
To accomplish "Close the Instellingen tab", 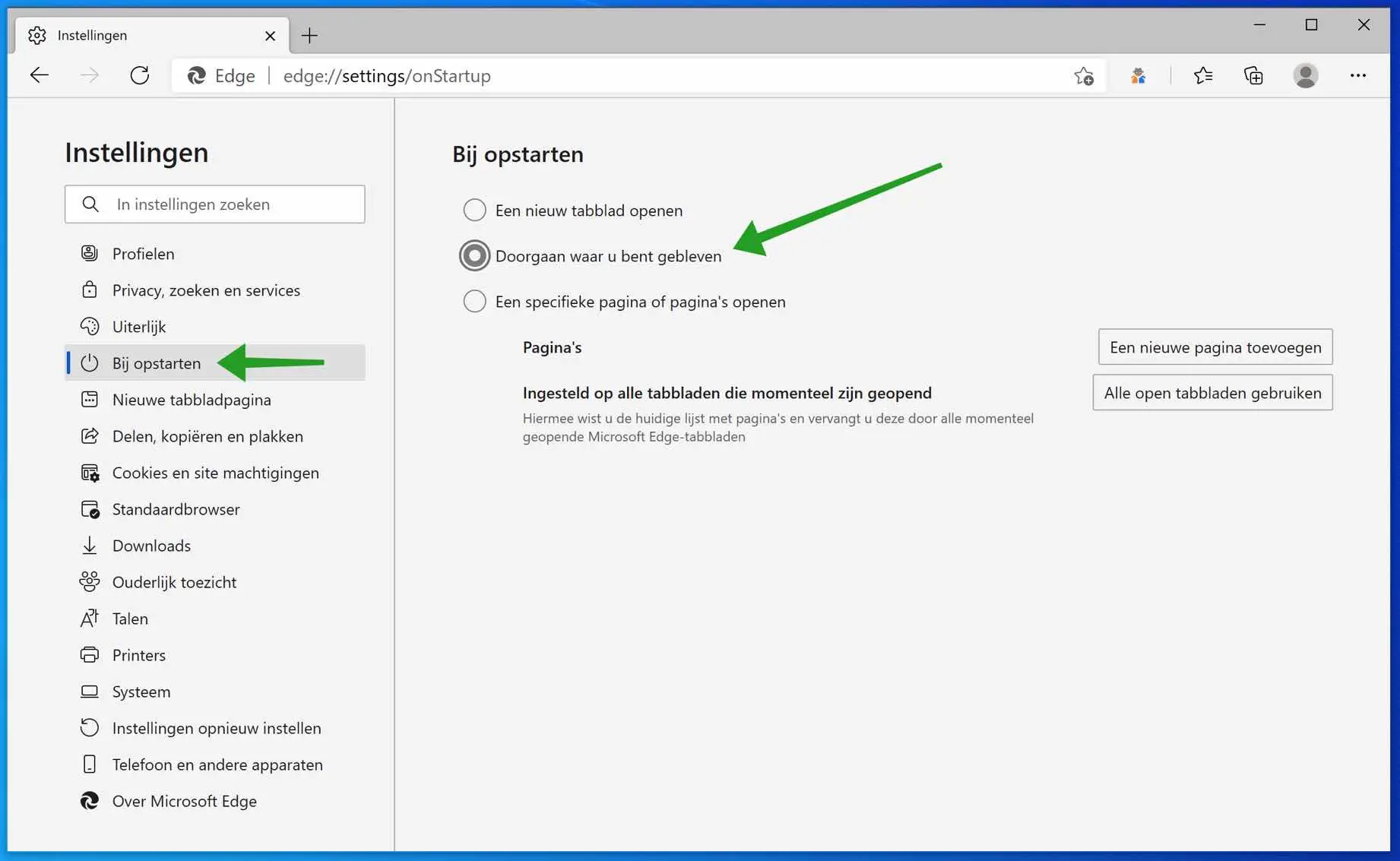I will click(x=270, y=36).
